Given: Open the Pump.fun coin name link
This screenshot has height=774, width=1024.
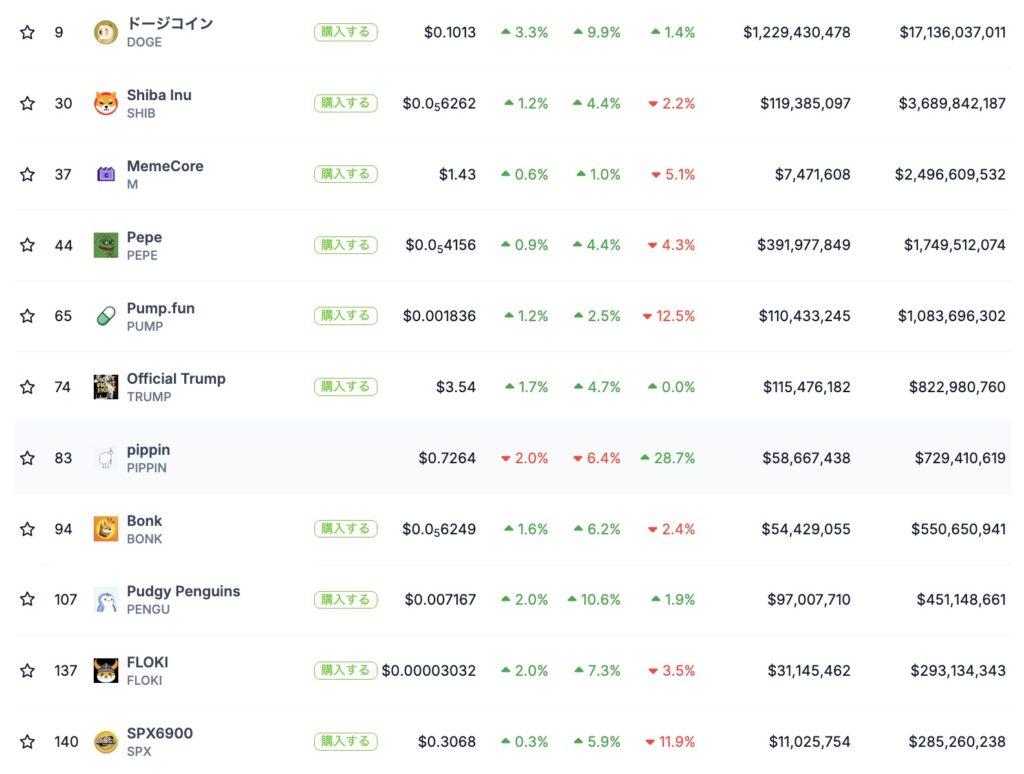Looking at the screenshot, I should (x=160, y=308).
